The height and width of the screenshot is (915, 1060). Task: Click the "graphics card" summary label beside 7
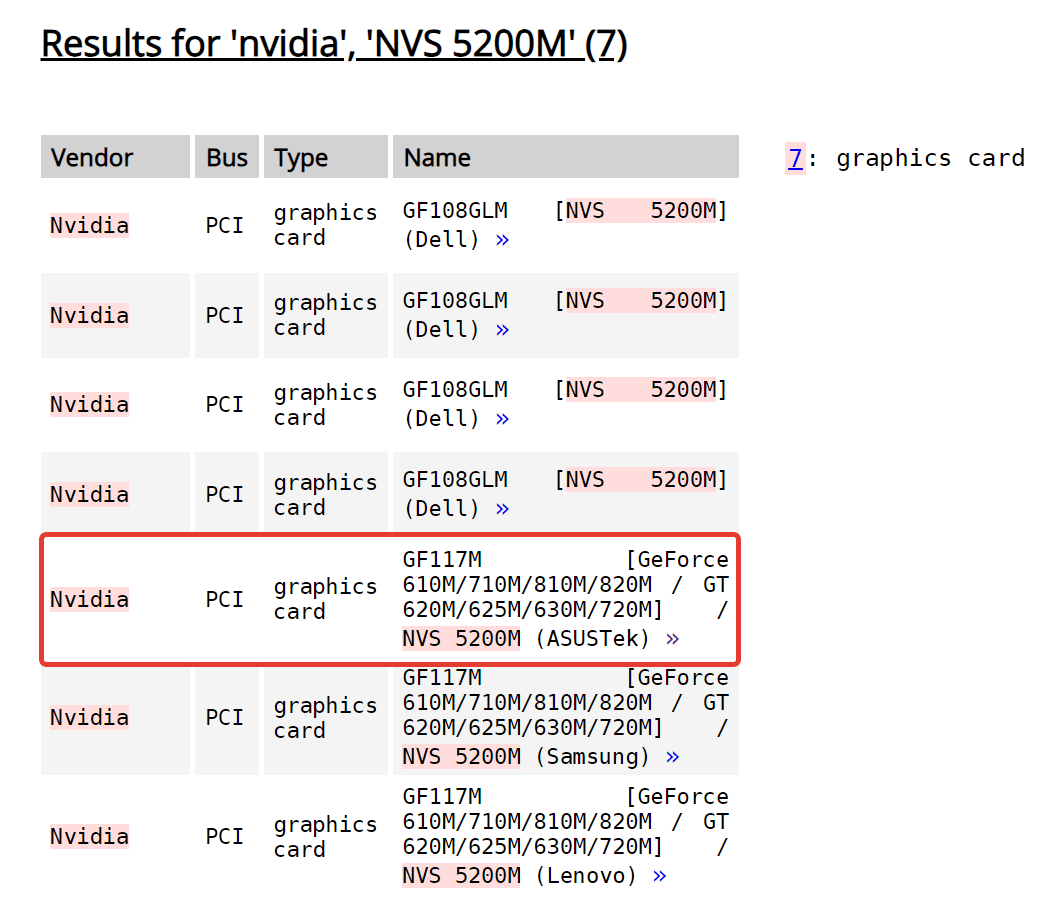point(930,158)
